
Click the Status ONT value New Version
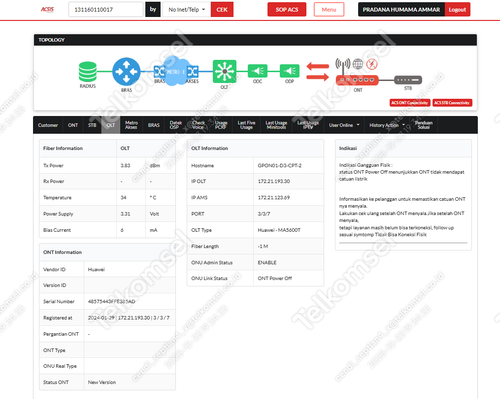pyautogui.click(x=102, y=382)
